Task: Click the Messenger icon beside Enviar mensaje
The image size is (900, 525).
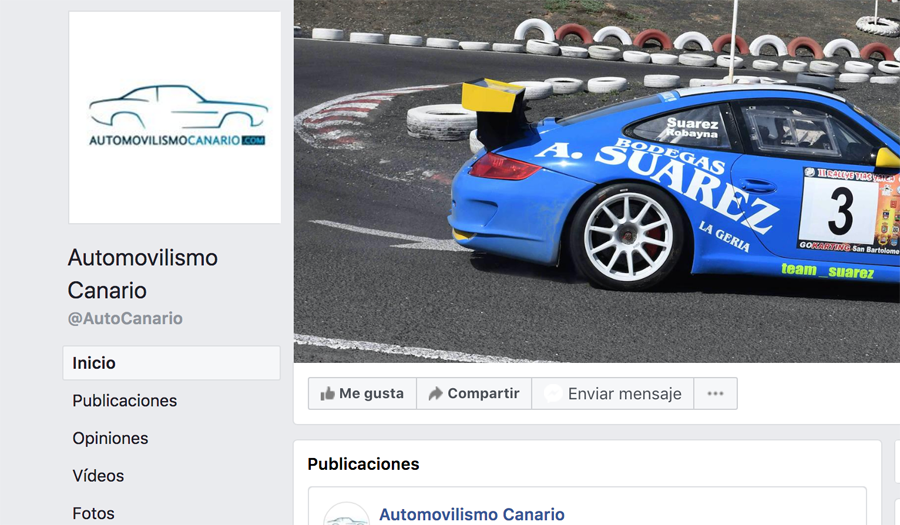Action: pos(553,394)
